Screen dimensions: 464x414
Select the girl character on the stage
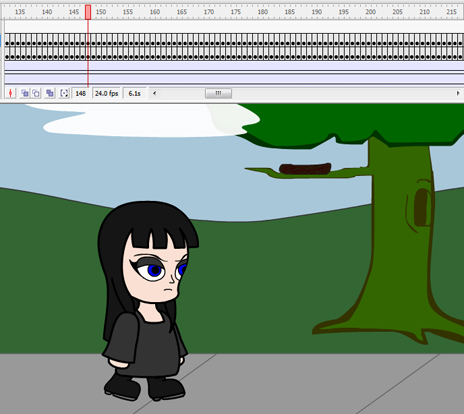[x=148, y=300]
